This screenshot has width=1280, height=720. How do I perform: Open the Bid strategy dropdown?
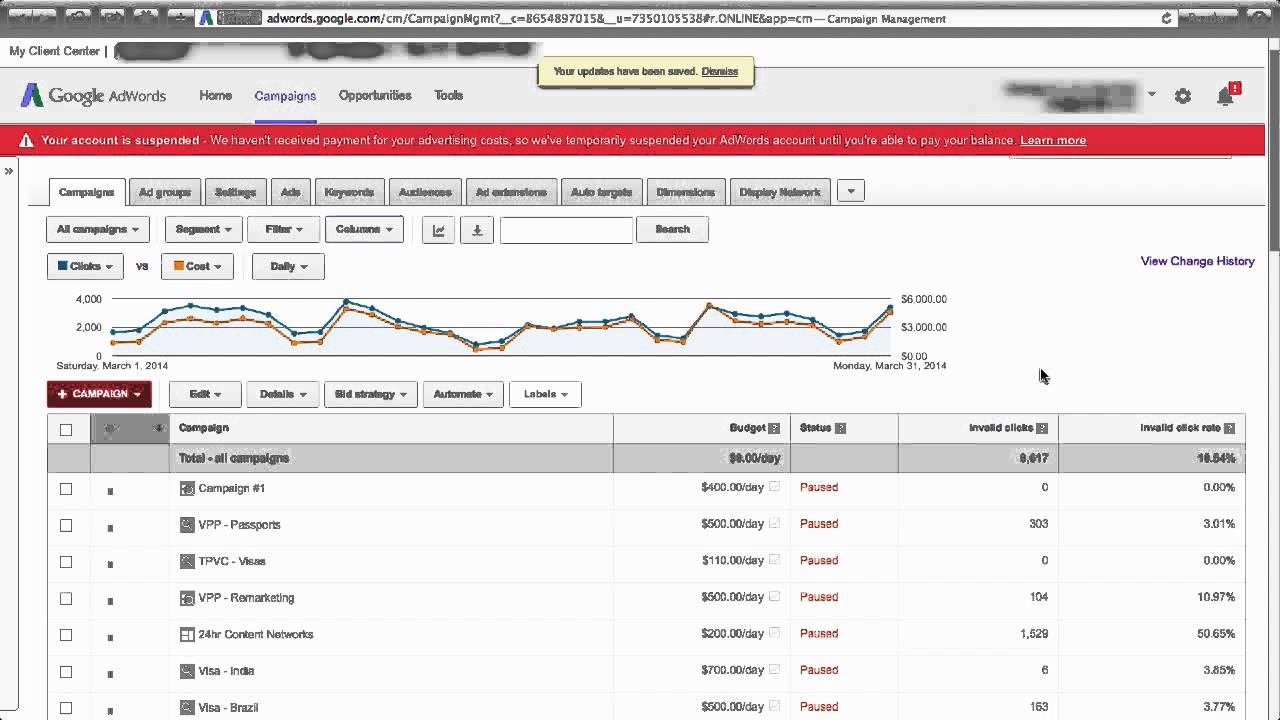click(x=370, y=394)
